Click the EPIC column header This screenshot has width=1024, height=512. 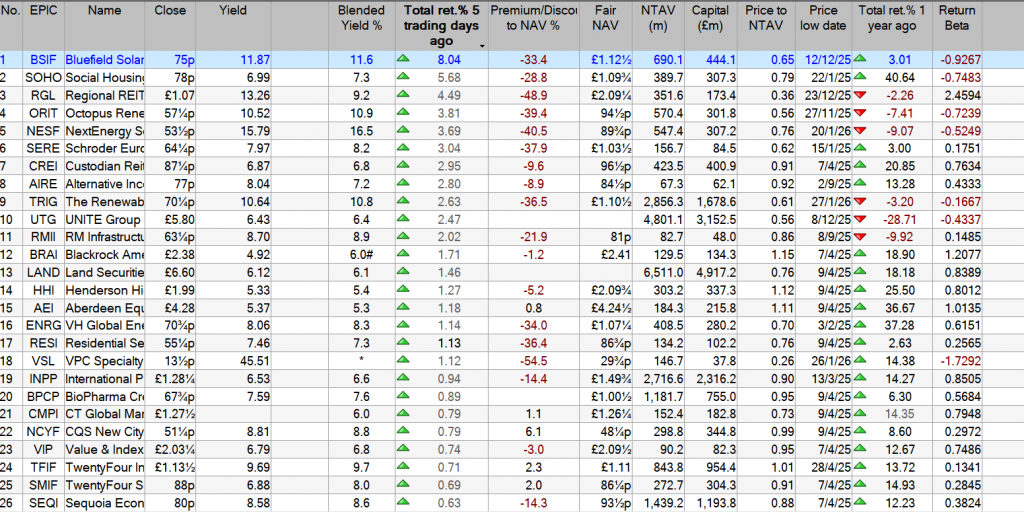(x=43, y=11)
